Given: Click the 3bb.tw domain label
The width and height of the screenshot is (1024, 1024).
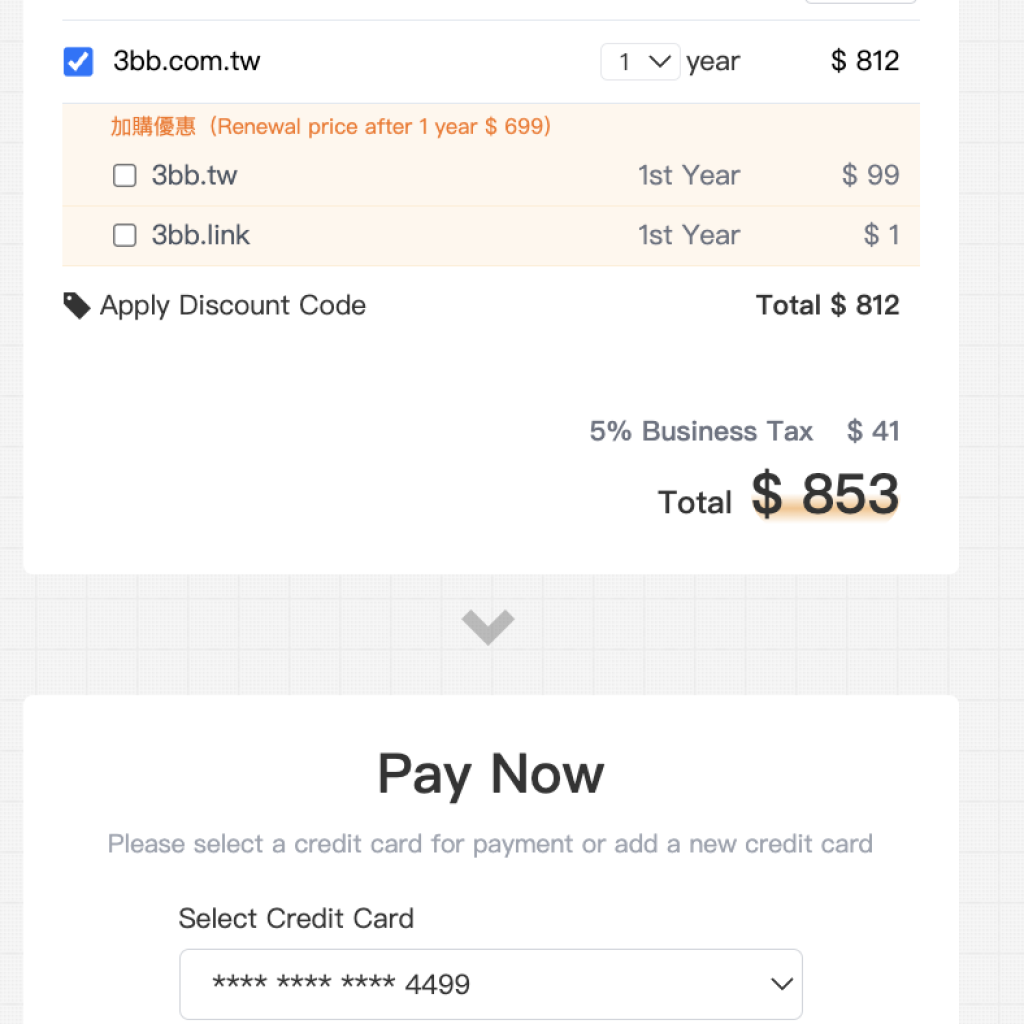Looking at the screenshot, I should pos(194,176).
